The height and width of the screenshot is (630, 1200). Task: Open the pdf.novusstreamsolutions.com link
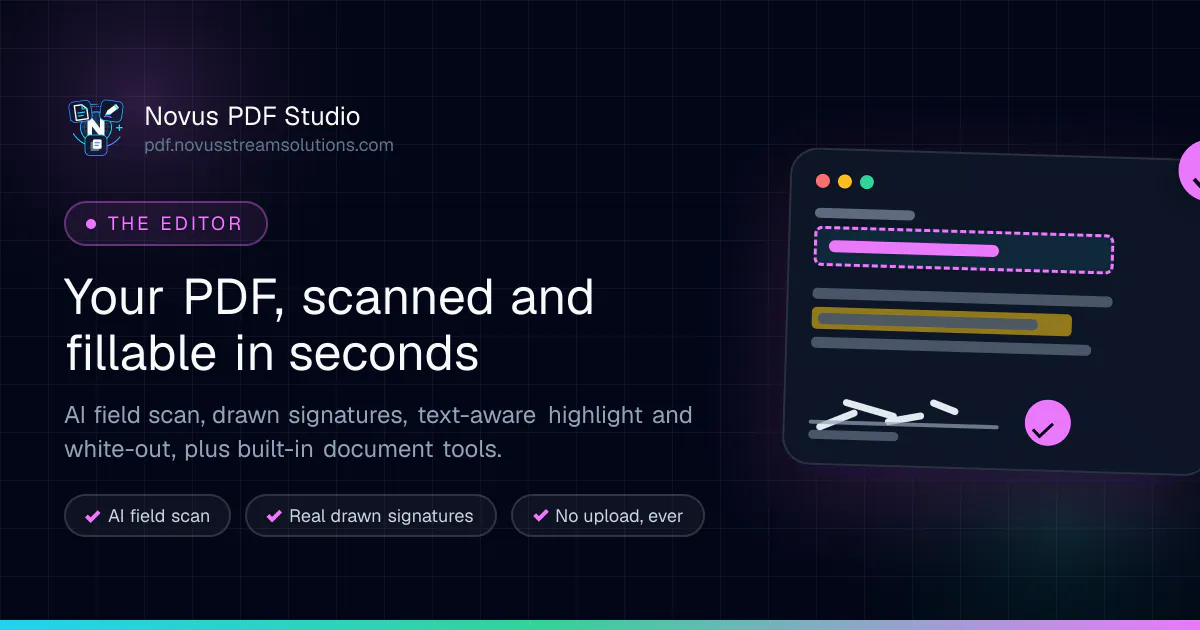point(269,145)
